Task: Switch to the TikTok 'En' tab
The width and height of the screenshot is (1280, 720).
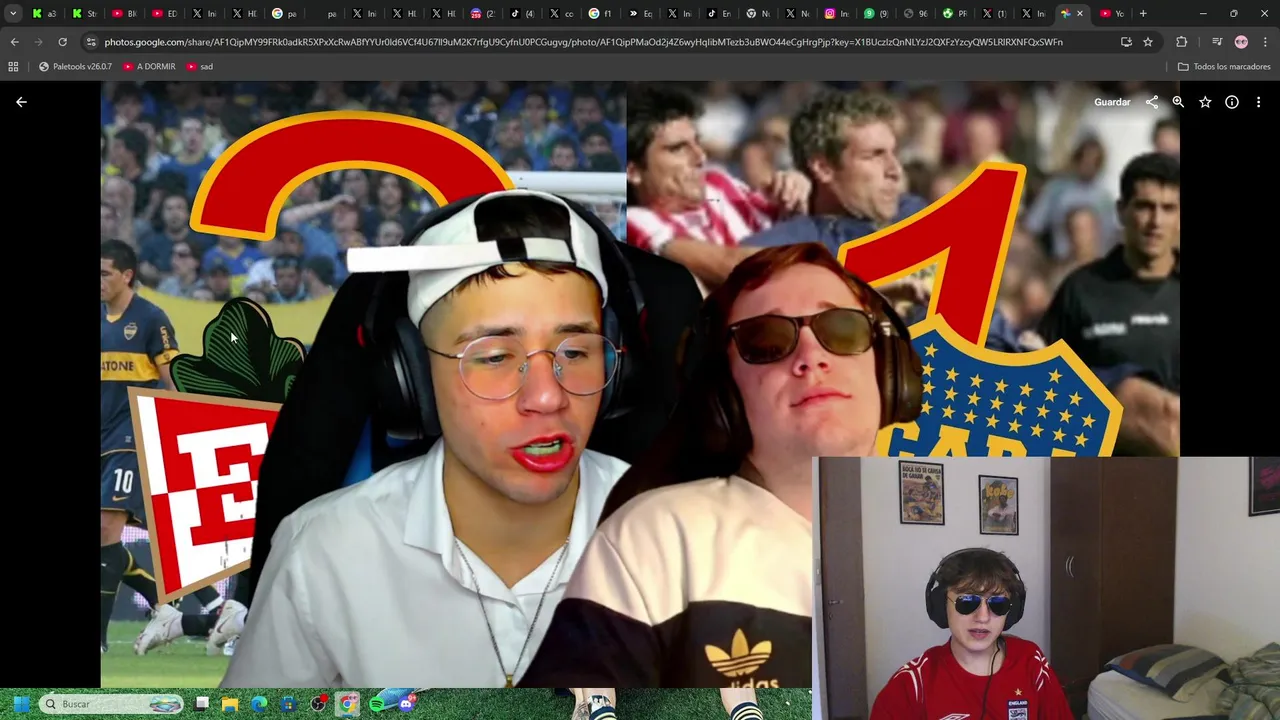Action: pos(719,13)
